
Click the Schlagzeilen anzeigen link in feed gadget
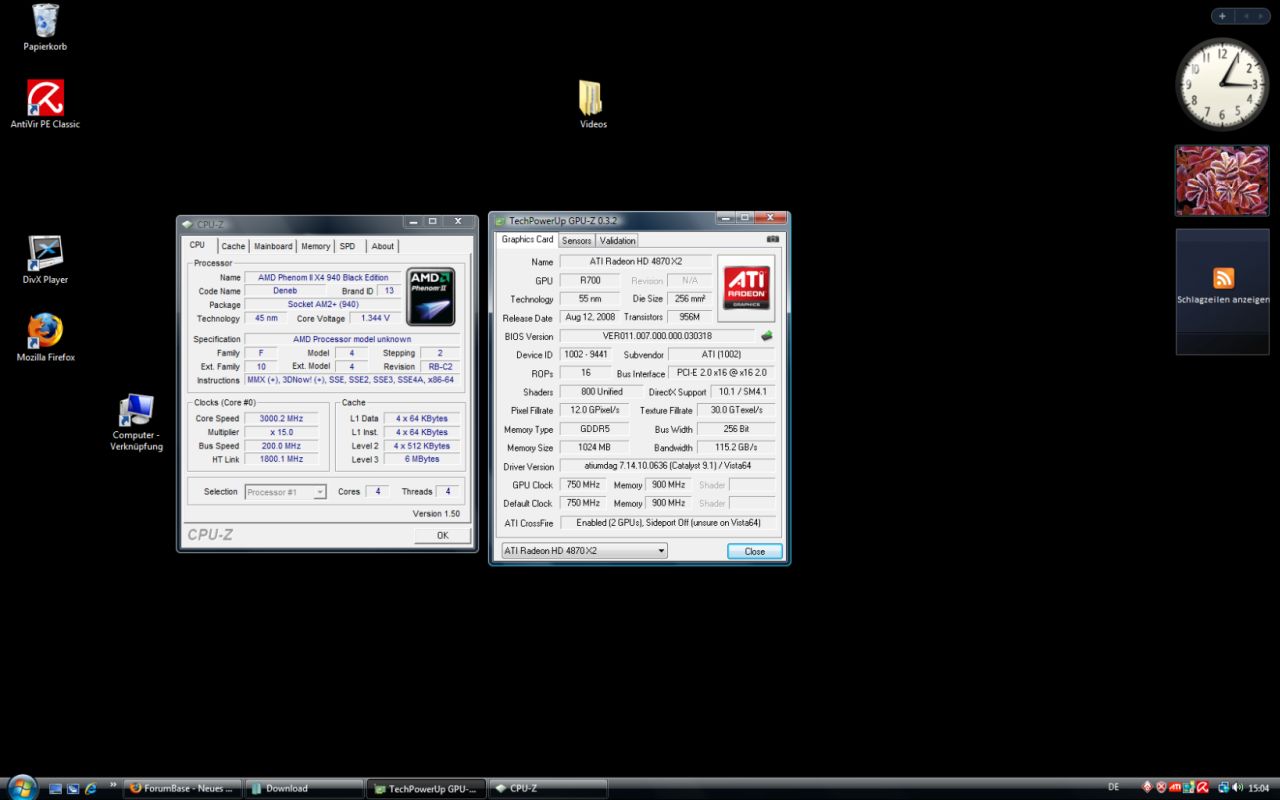(x=1223, y=300)
